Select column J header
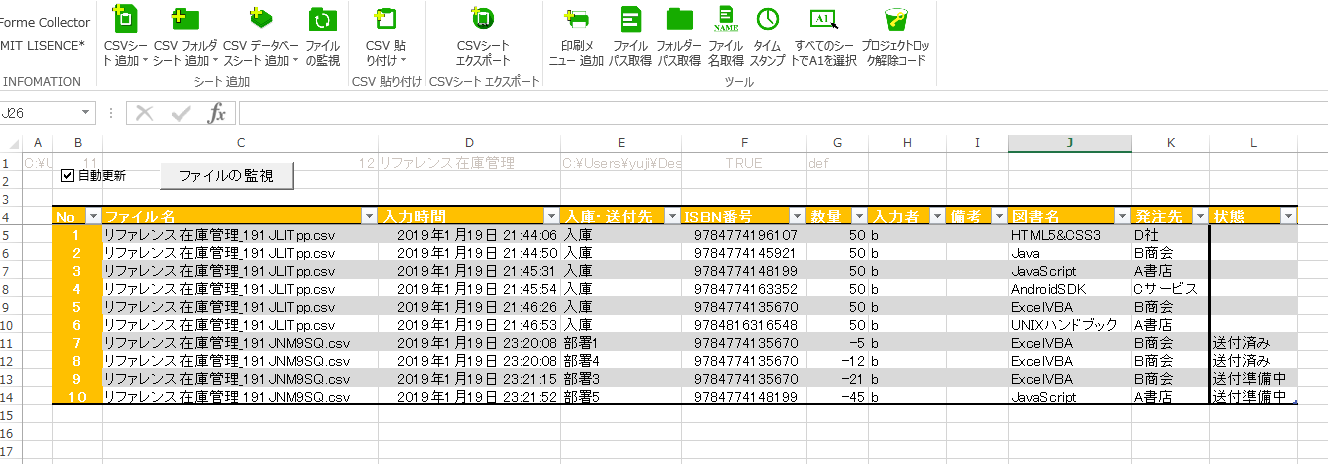 [x=1069, y=143]
